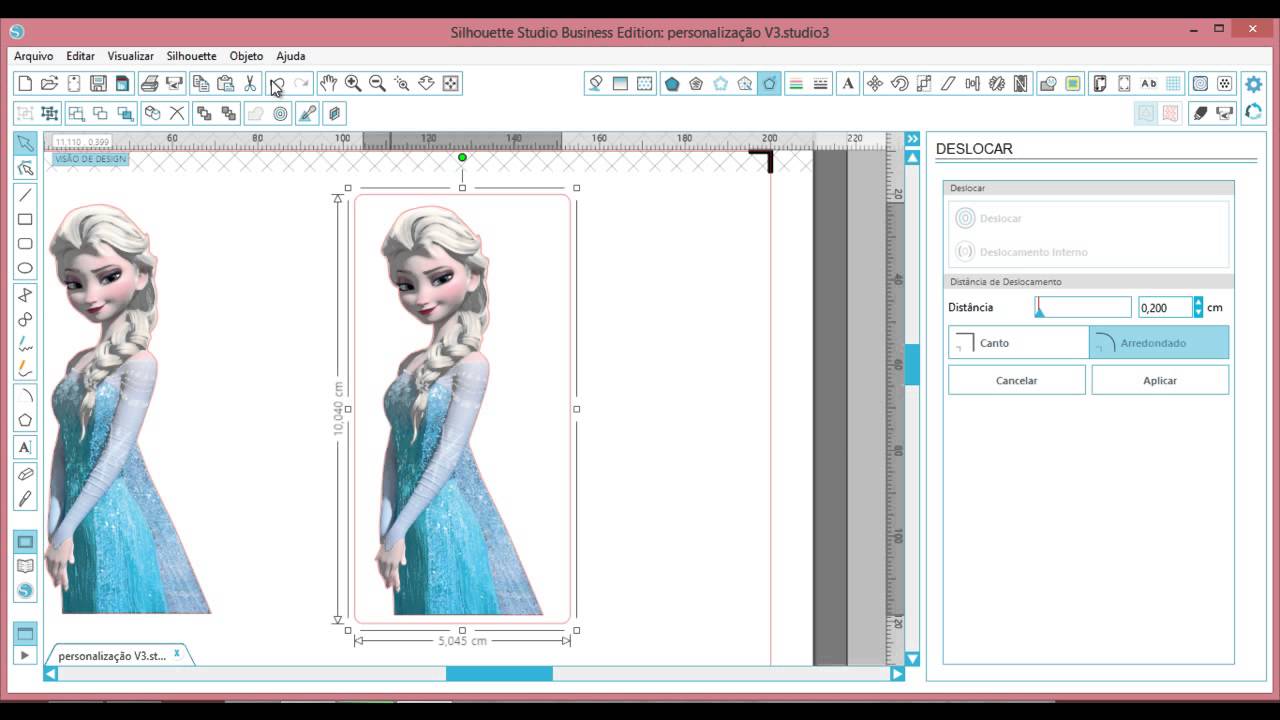Viewport: 1280px width, 720px height.
Task: Click the Fit to Page icon
Action: pos(451,84)
